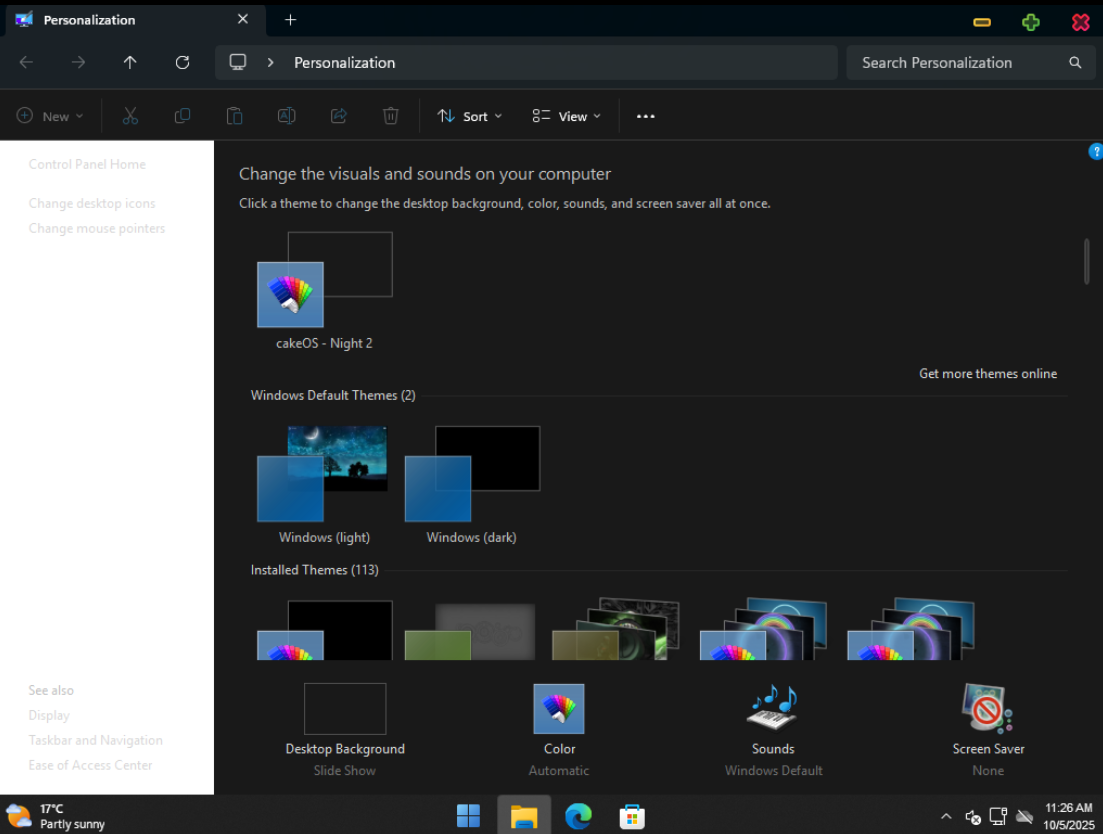Click the Get more themes online link

tap(987, 374)
